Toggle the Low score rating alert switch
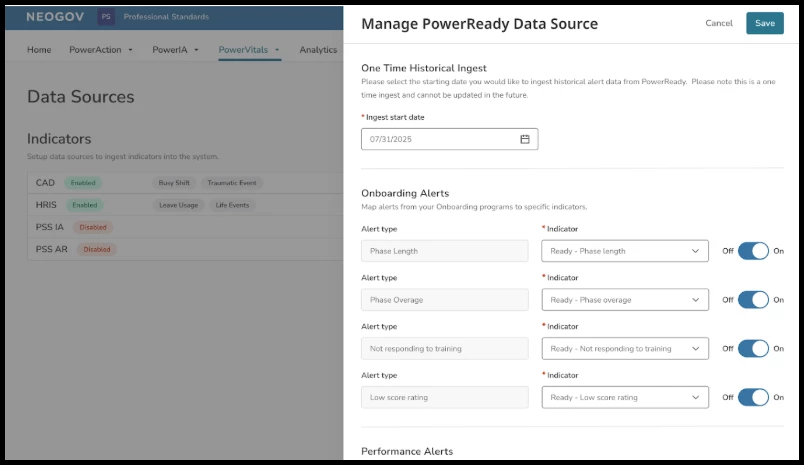This screenshot has width=804, height=465. [x=753, y=397]
